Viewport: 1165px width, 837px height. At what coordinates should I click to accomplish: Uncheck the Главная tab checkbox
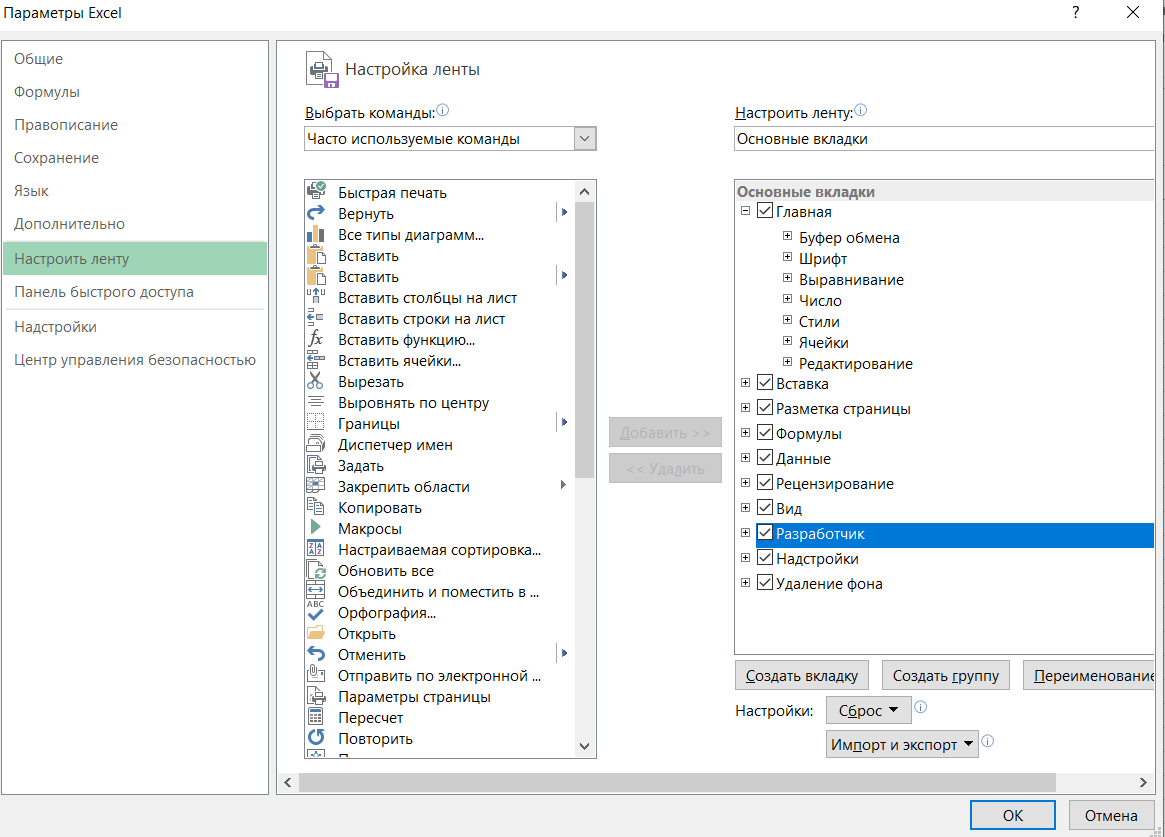click(765, 211)
